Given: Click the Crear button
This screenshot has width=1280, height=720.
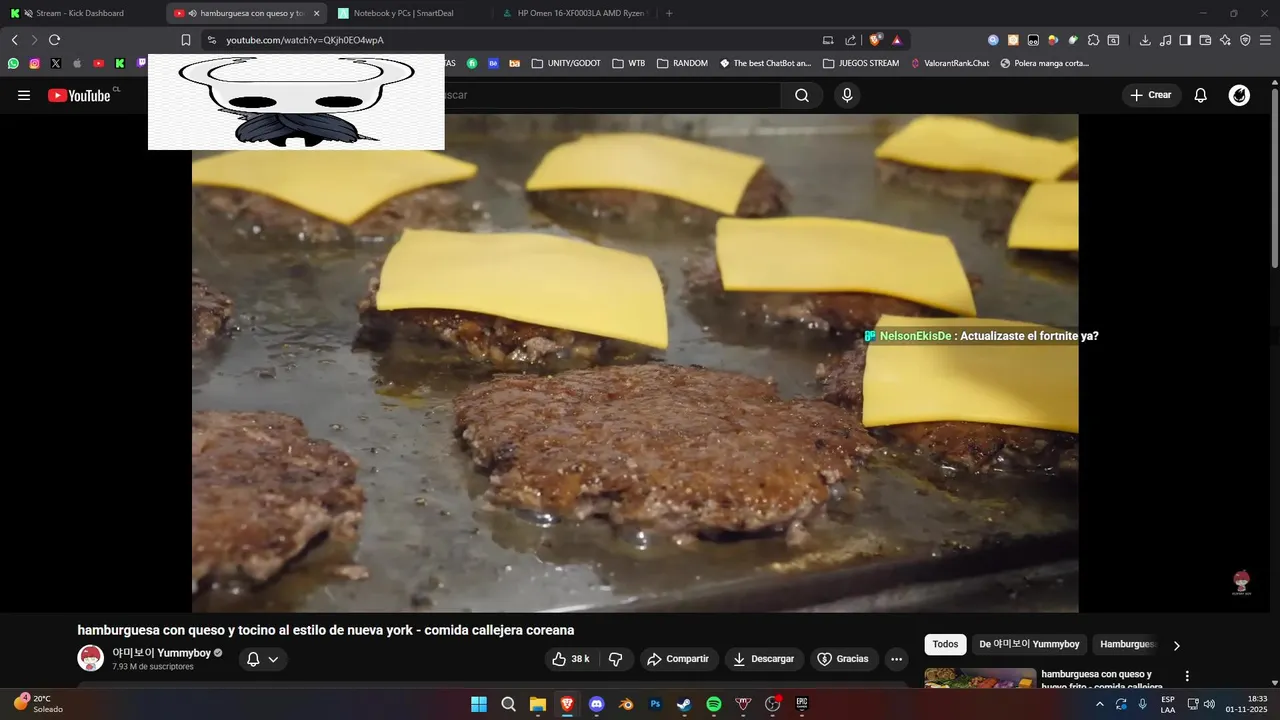Looking at the screenshot, I should coord(1151,95).
